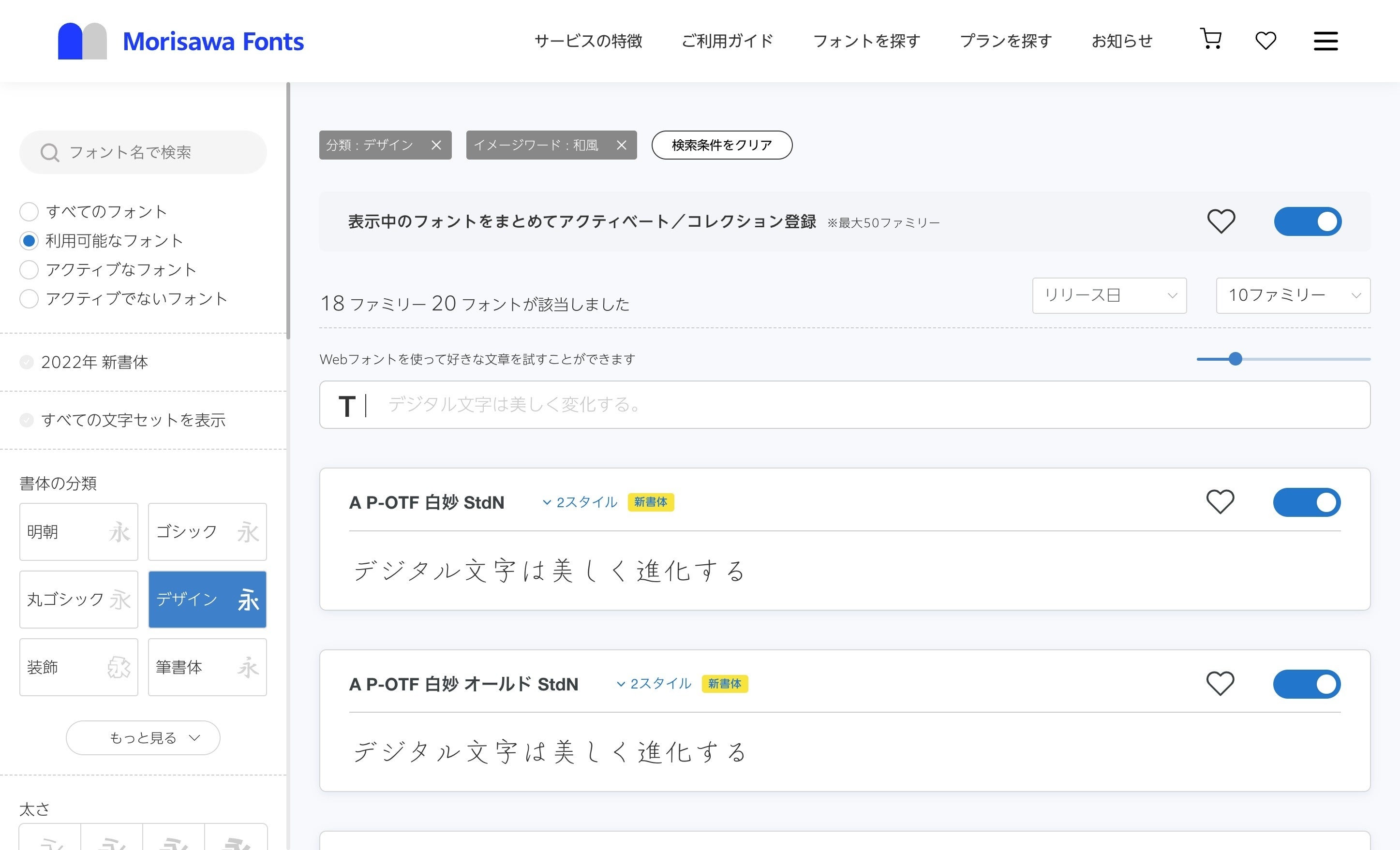Open the favorites list from the header
This screenshot has height=850, width=1400.
[x=1266, y=40]
